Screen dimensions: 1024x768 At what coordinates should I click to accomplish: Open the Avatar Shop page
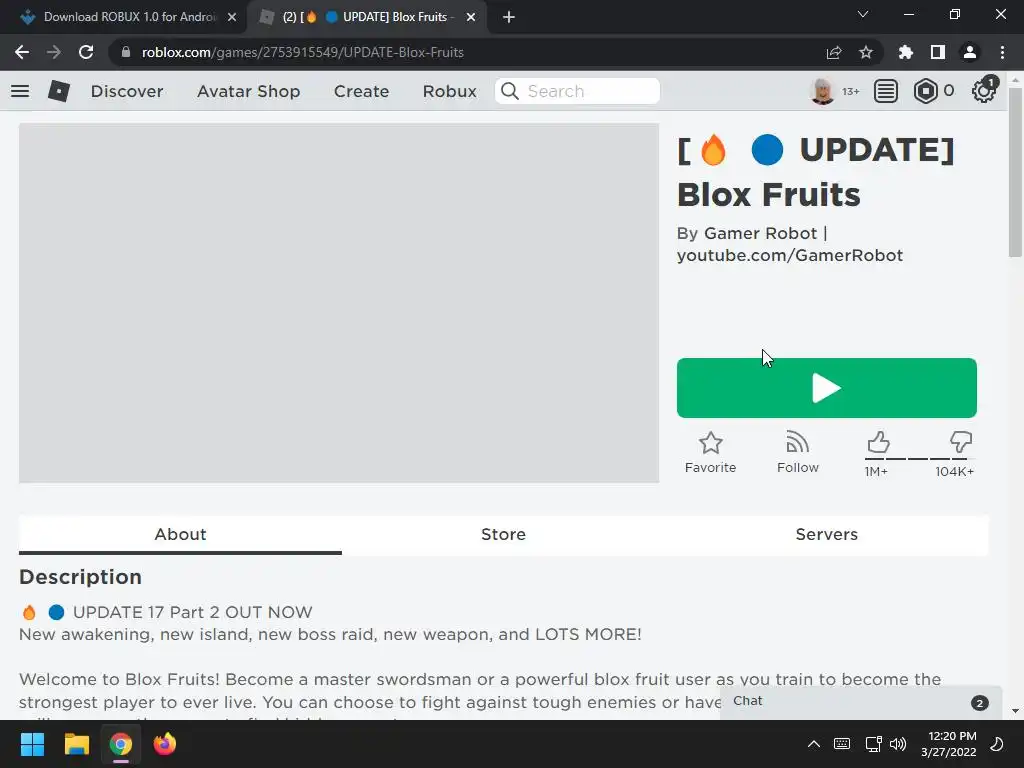(248, 91)
